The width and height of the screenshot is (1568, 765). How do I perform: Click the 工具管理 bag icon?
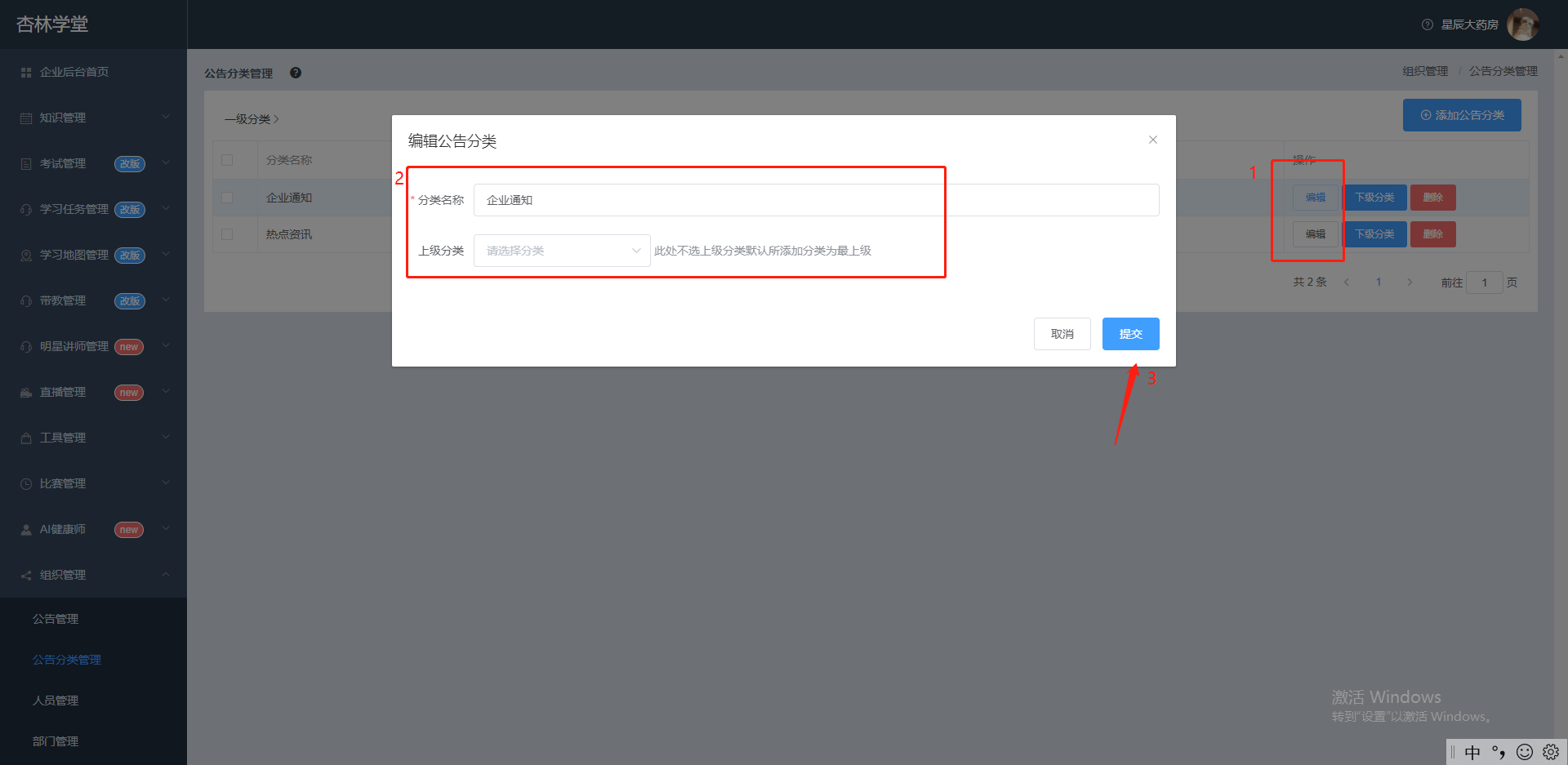click(26, 438)
